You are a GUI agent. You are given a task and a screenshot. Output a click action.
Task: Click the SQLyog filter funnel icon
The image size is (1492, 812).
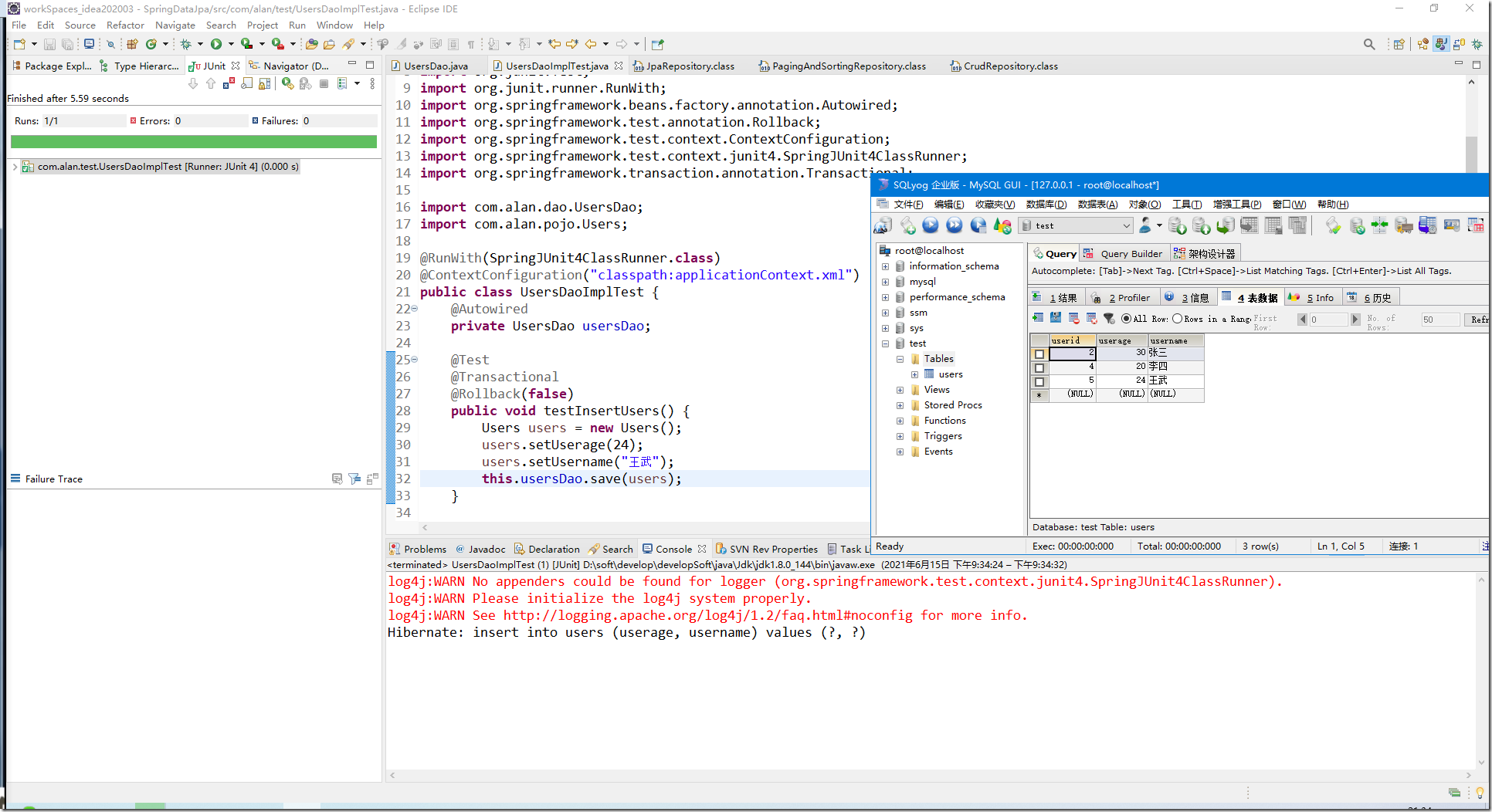coord(1109,319)
